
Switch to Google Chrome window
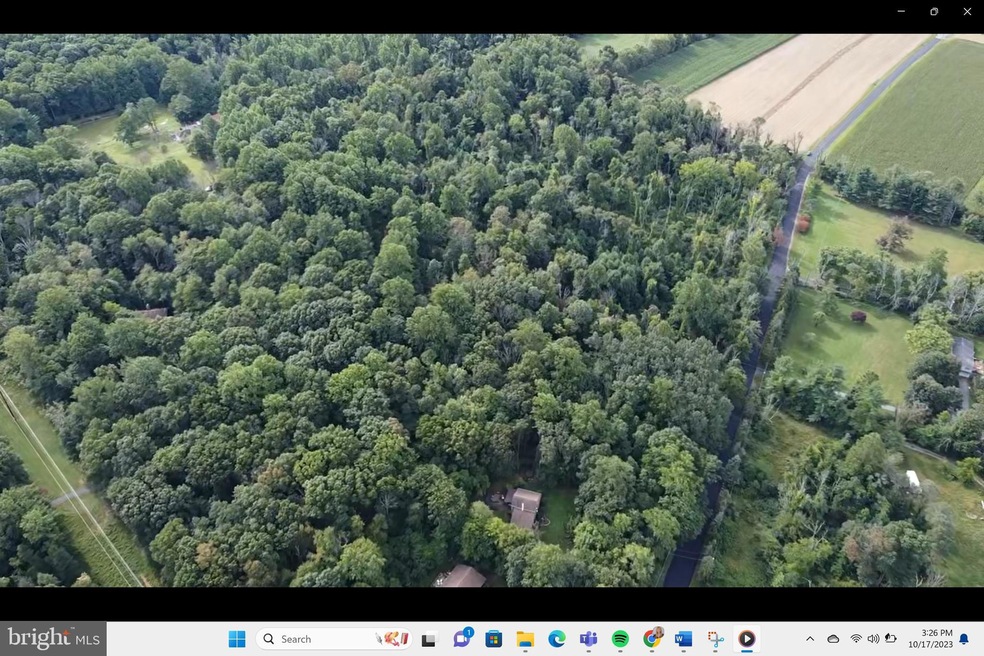[652, 639]
